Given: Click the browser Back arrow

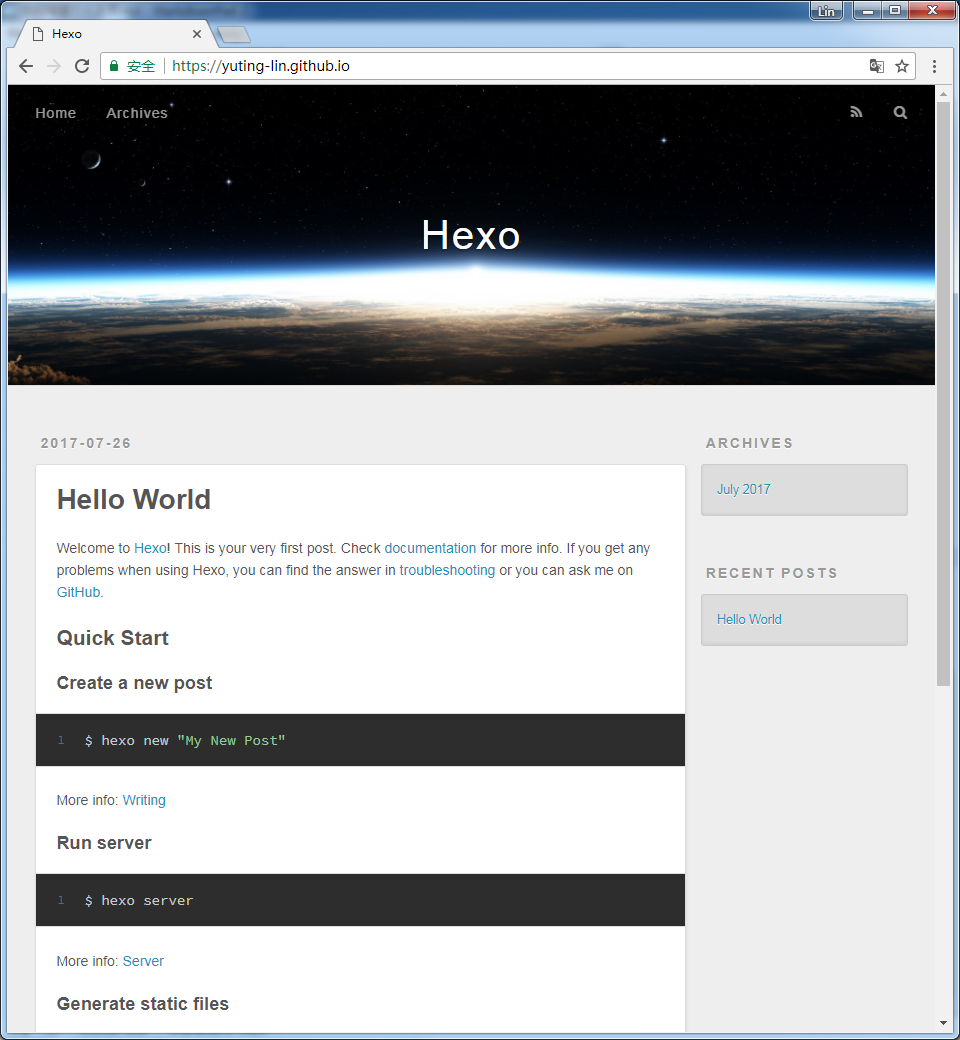Looking at the screenshot, I should (x=26, y=66).
